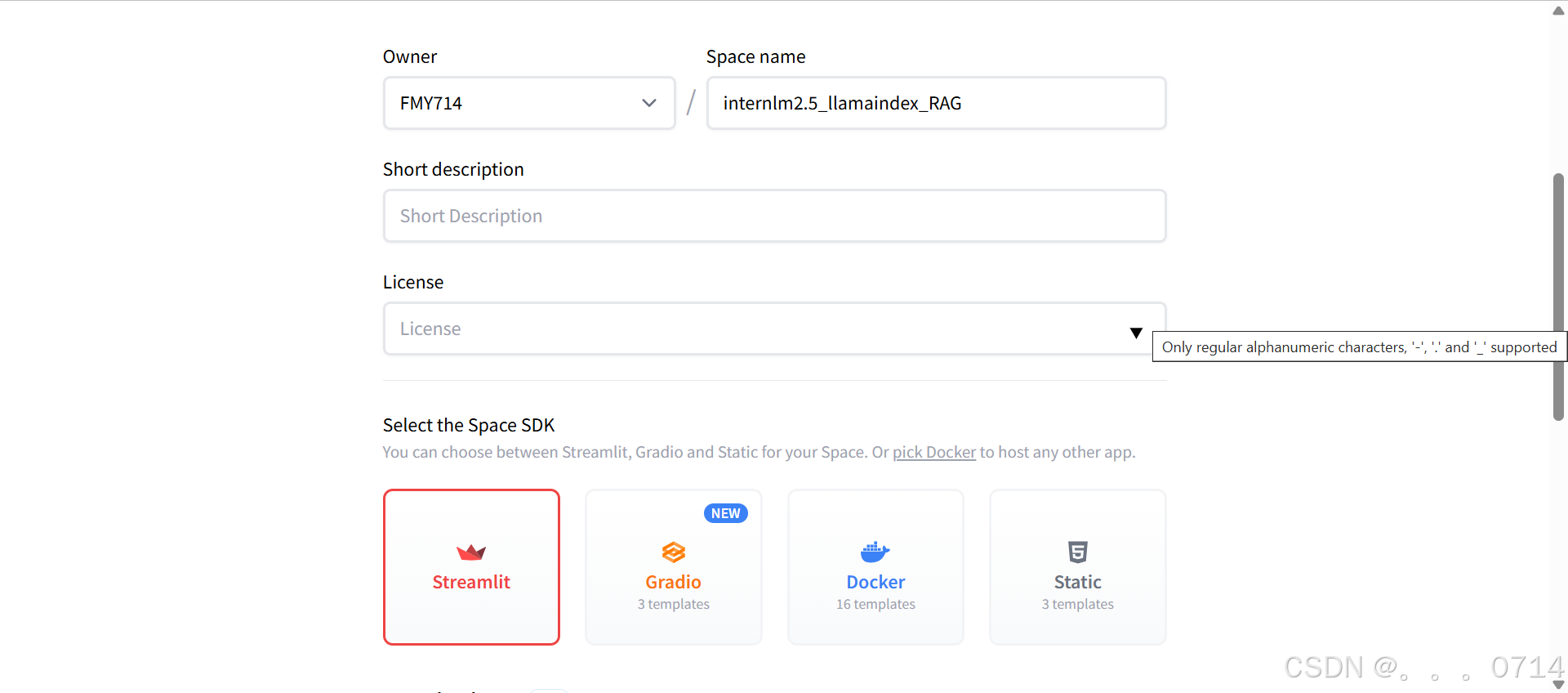Screen dimensions: 1568x693
Task: Click the '16 templates' text under Docker
Action: point(875,604)
